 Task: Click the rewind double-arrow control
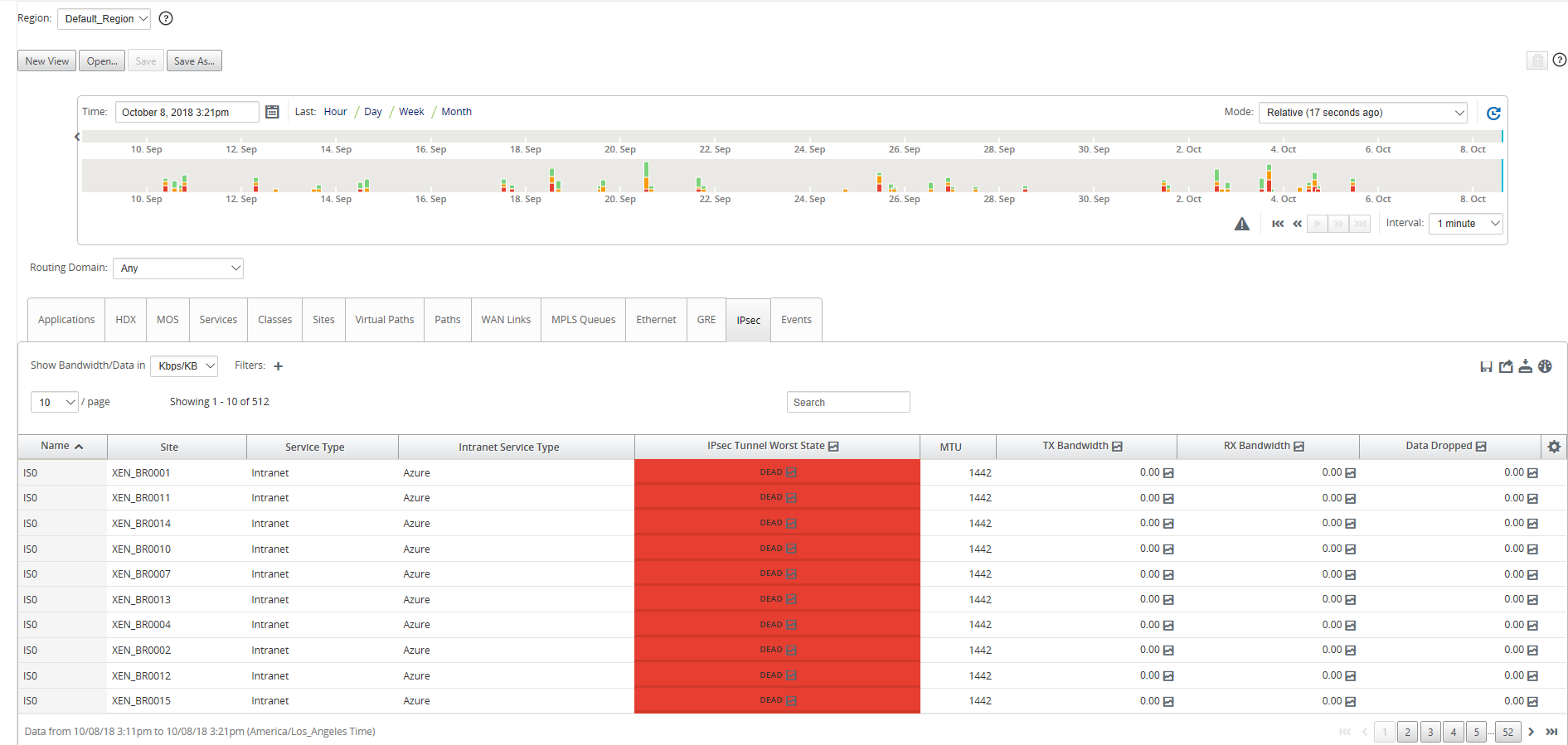(x=1298, y=224)
